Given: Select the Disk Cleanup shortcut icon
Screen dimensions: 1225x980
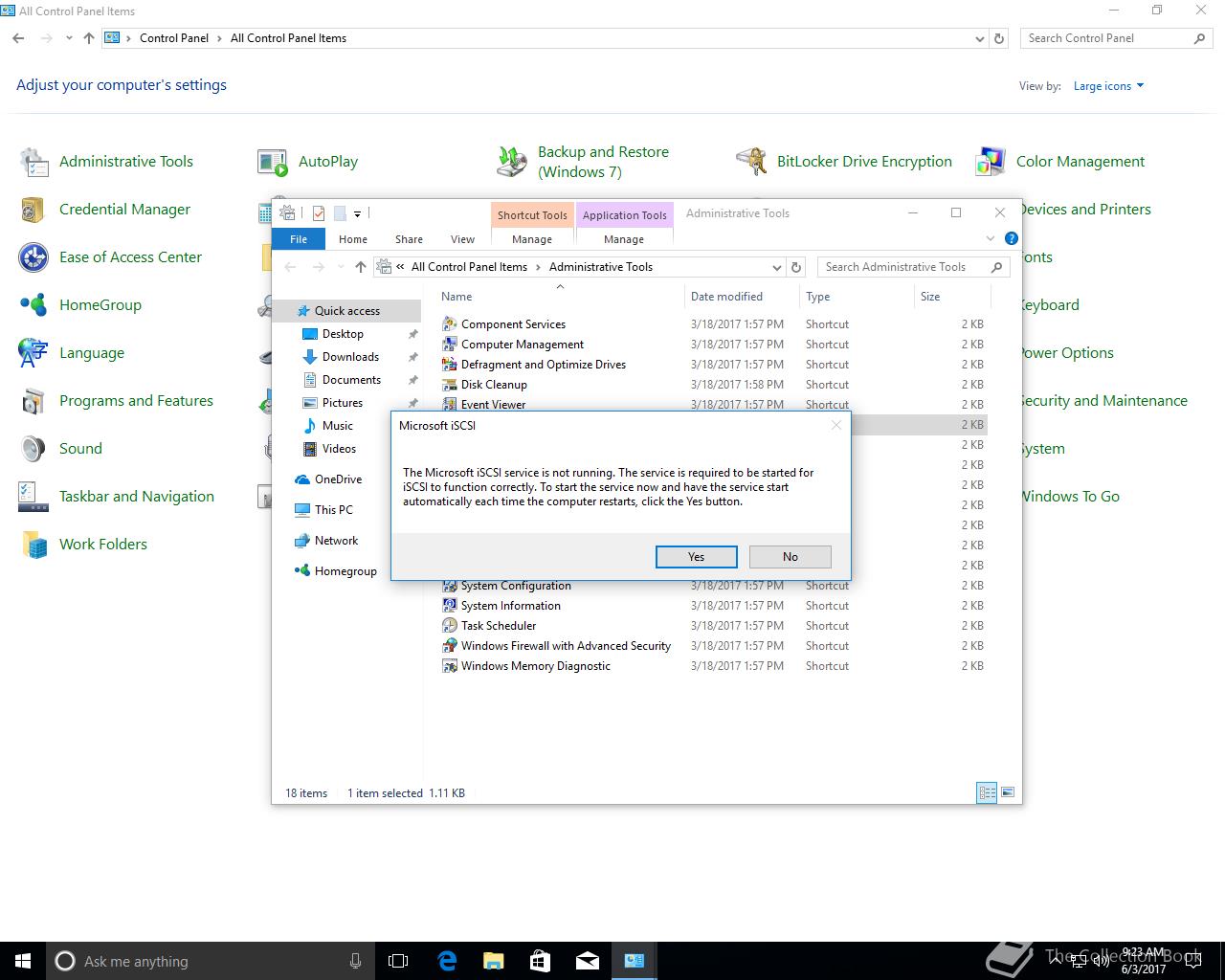Looking at the screenshot, I should (x=450, y=385).
